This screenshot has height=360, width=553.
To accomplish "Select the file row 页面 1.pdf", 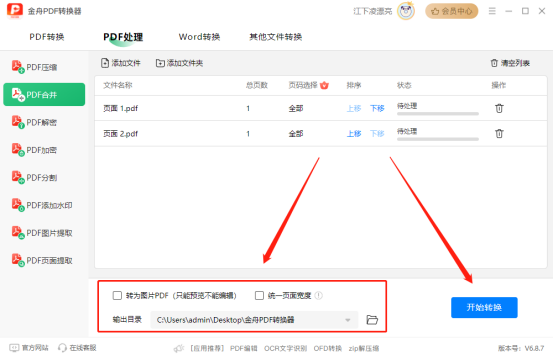I will pyautogui.click(x=321, y=108).
